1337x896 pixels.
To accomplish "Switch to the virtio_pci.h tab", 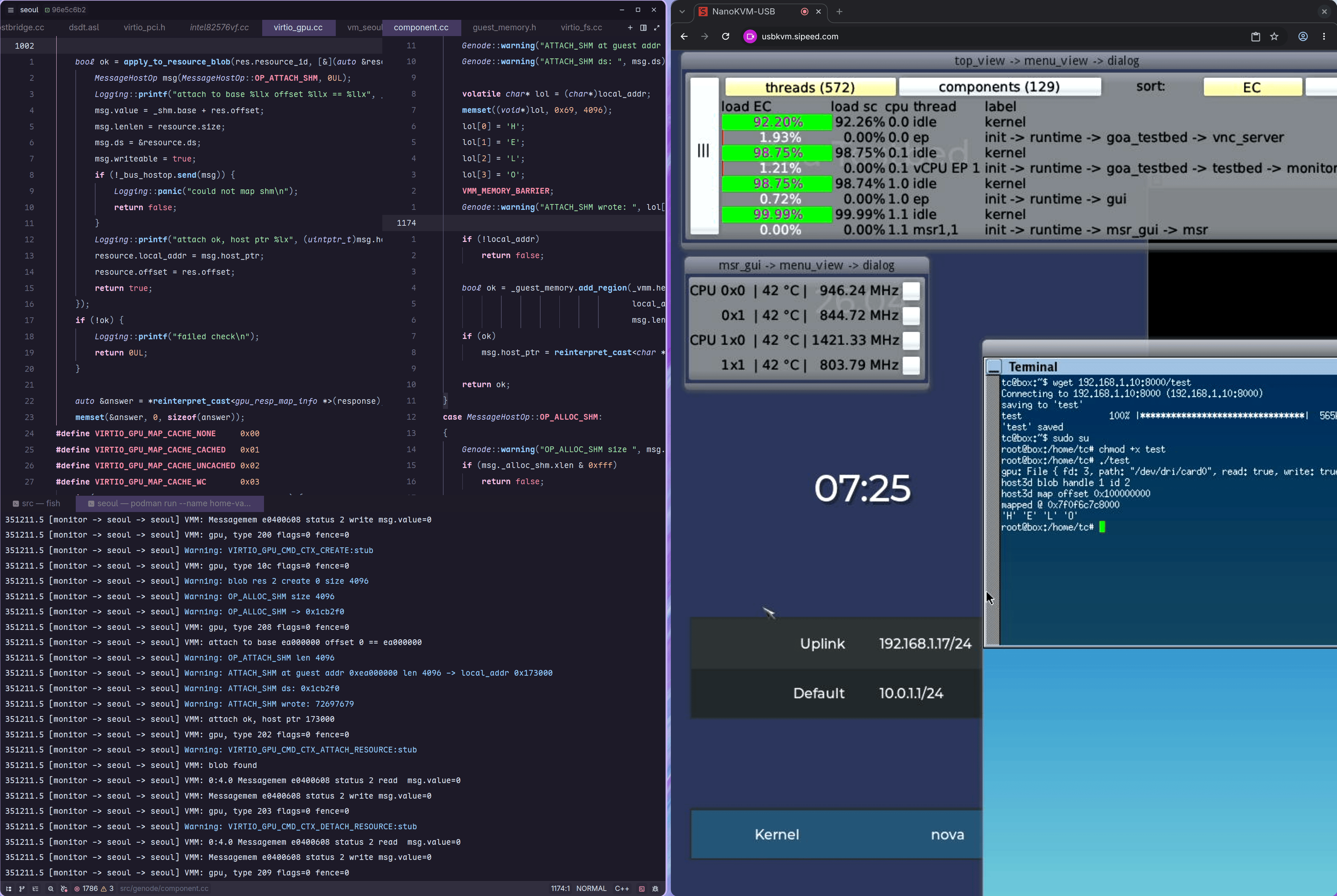I will coord(145,27).
